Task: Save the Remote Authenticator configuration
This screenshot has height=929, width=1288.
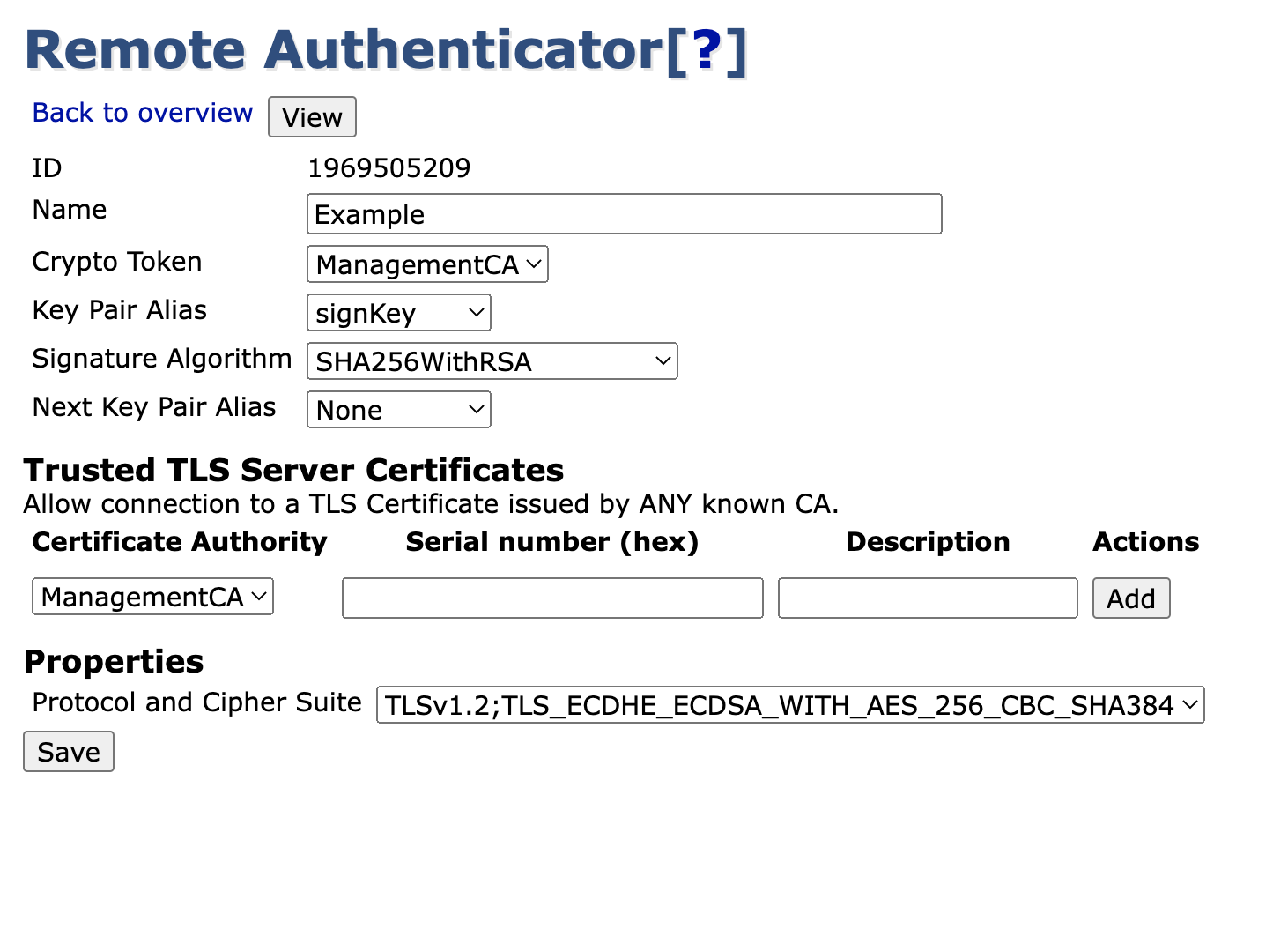Action: (68, 751)
